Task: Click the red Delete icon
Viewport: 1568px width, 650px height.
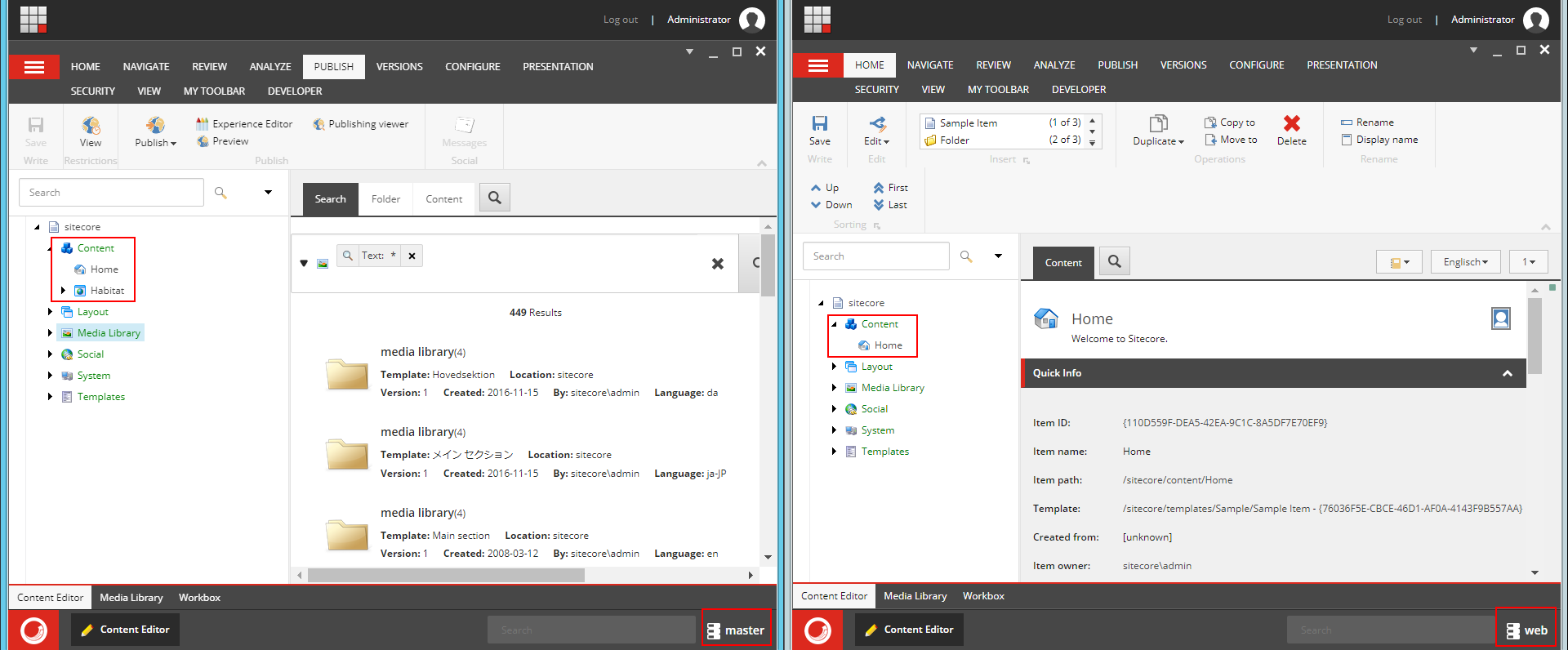Action: coord(1292,123)
